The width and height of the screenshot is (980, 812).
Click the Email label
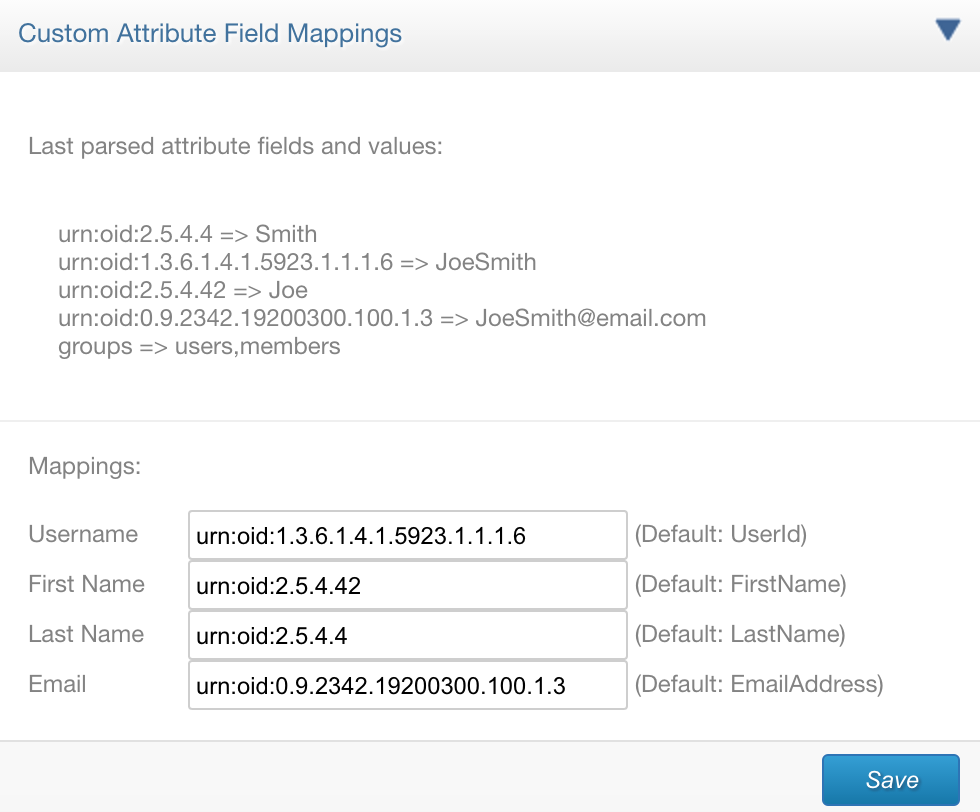[57, 684]
